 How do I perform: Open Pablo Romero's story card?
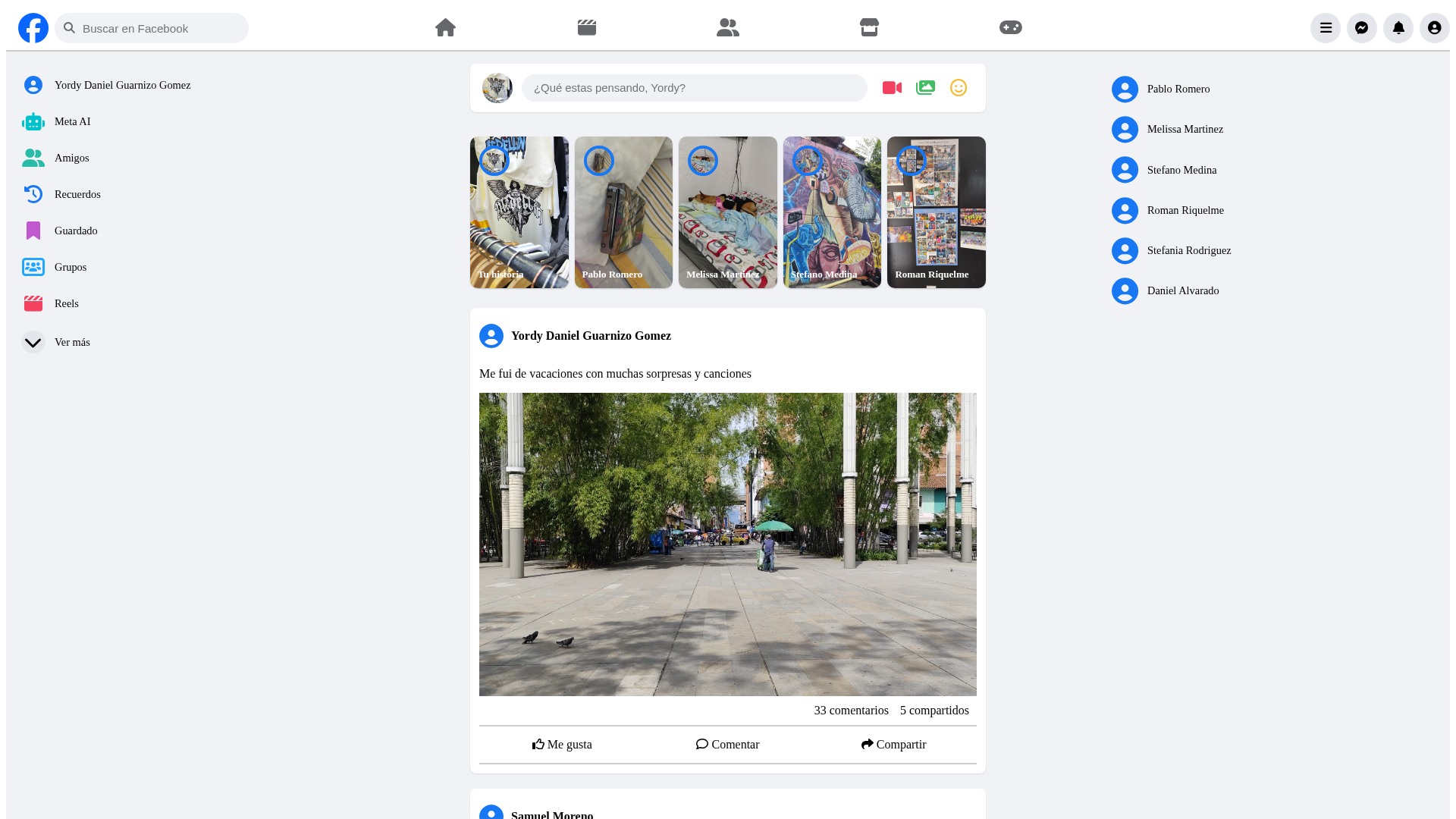point(623,212)
